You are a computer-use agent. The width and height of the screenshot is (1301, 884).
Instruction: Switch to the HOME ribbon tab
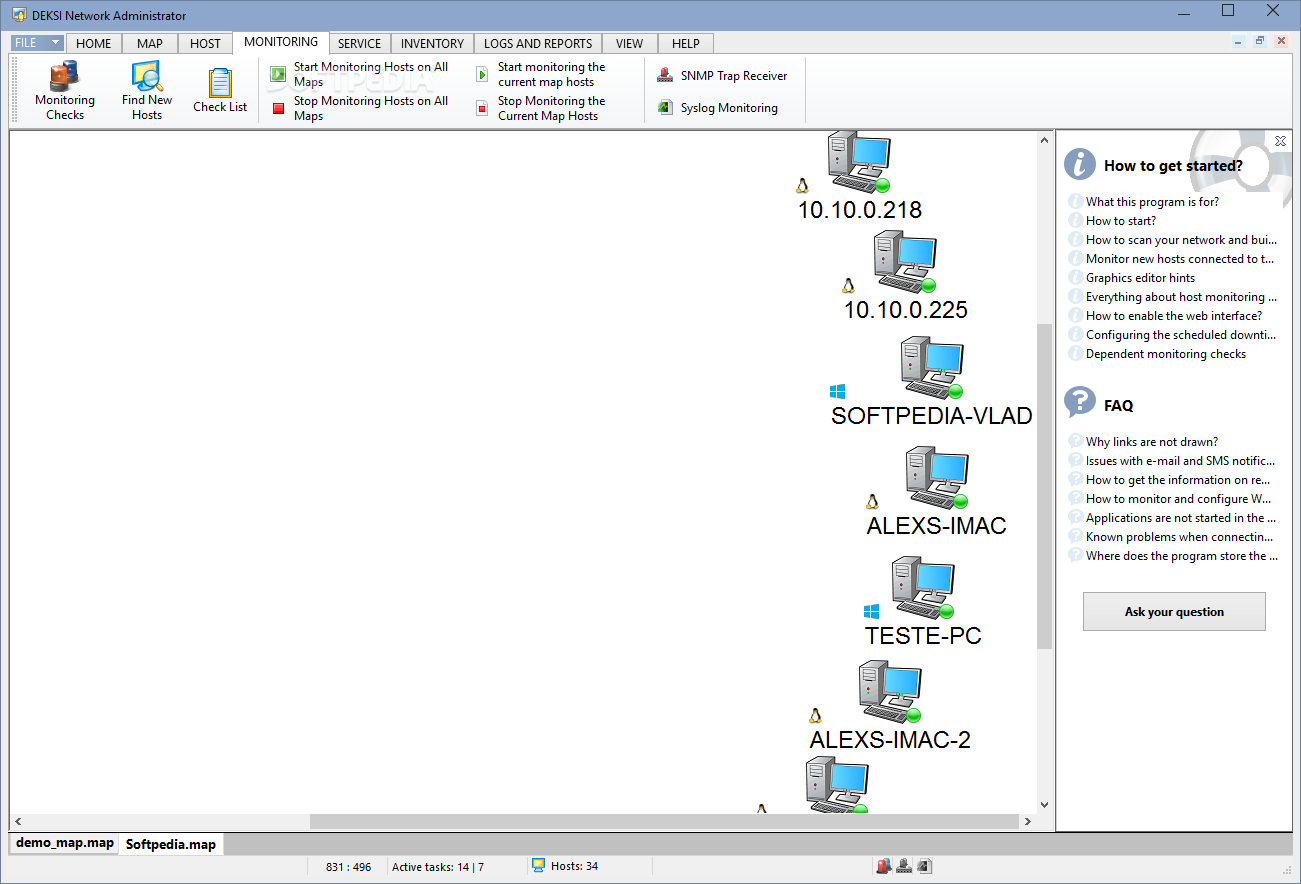tap(94, 43)
